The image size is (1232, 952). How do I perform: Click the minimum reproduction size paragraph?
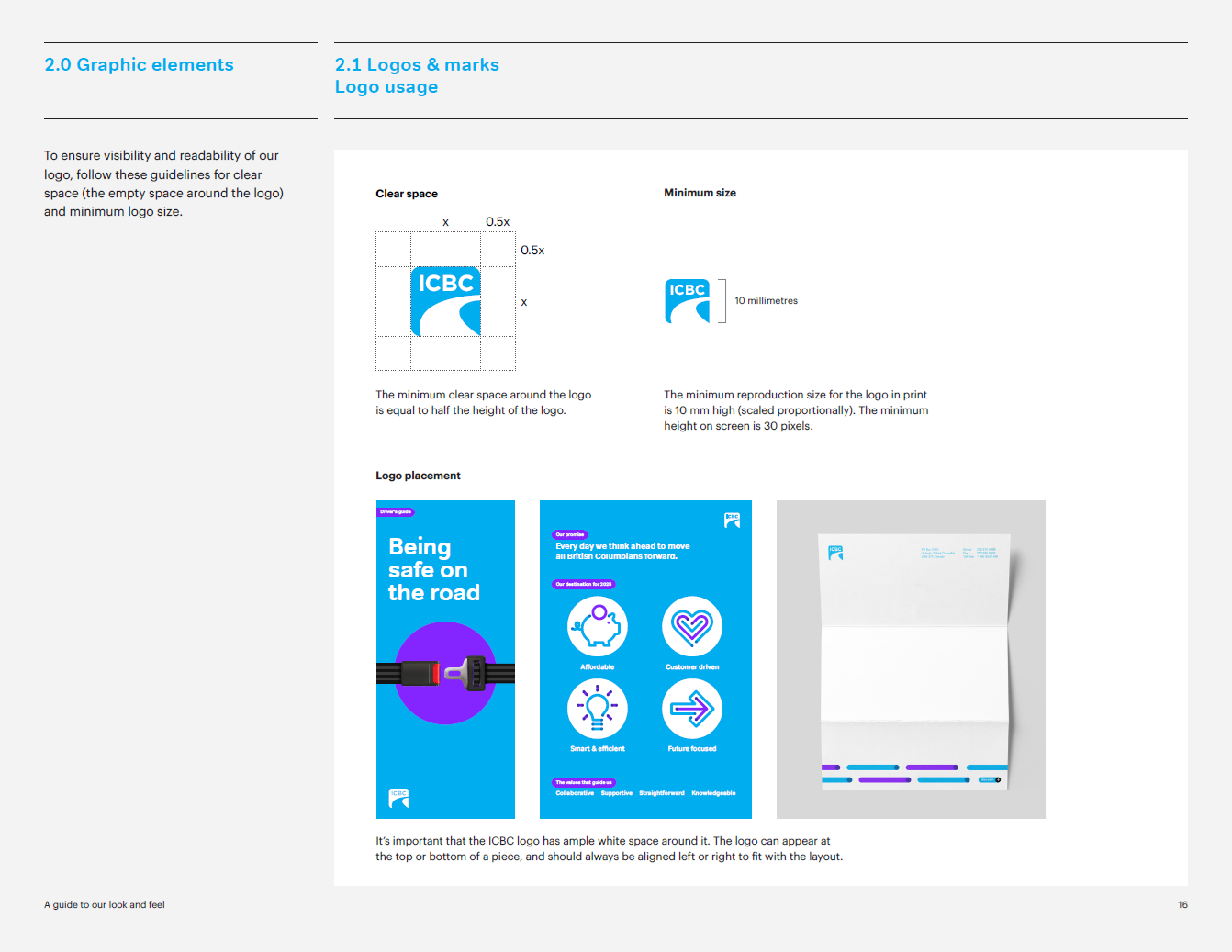(x=796, y=410)
